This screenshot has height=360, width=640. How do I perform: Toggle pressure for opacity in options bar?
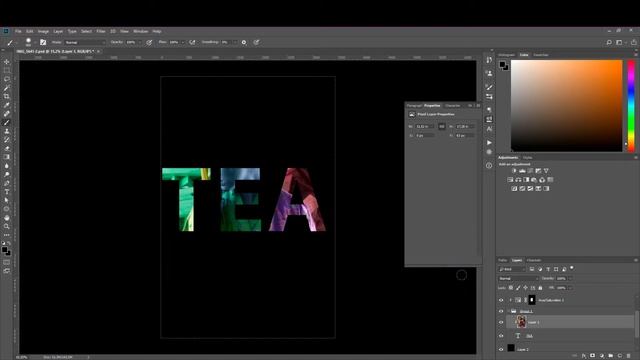[149, 42]
